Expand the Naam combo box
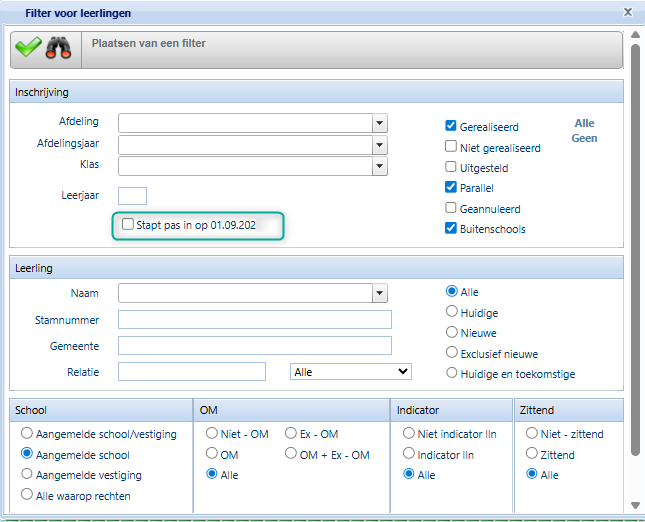Viewport: 645px width, 522px height. [379, 293]
